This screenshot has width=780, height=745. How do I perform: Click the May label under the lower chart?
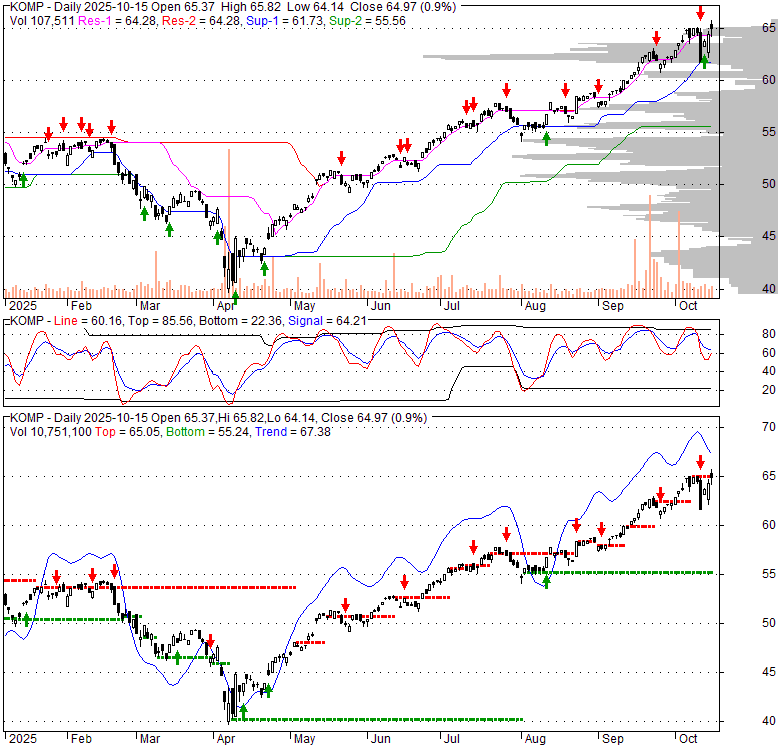(x=304, y=739)
